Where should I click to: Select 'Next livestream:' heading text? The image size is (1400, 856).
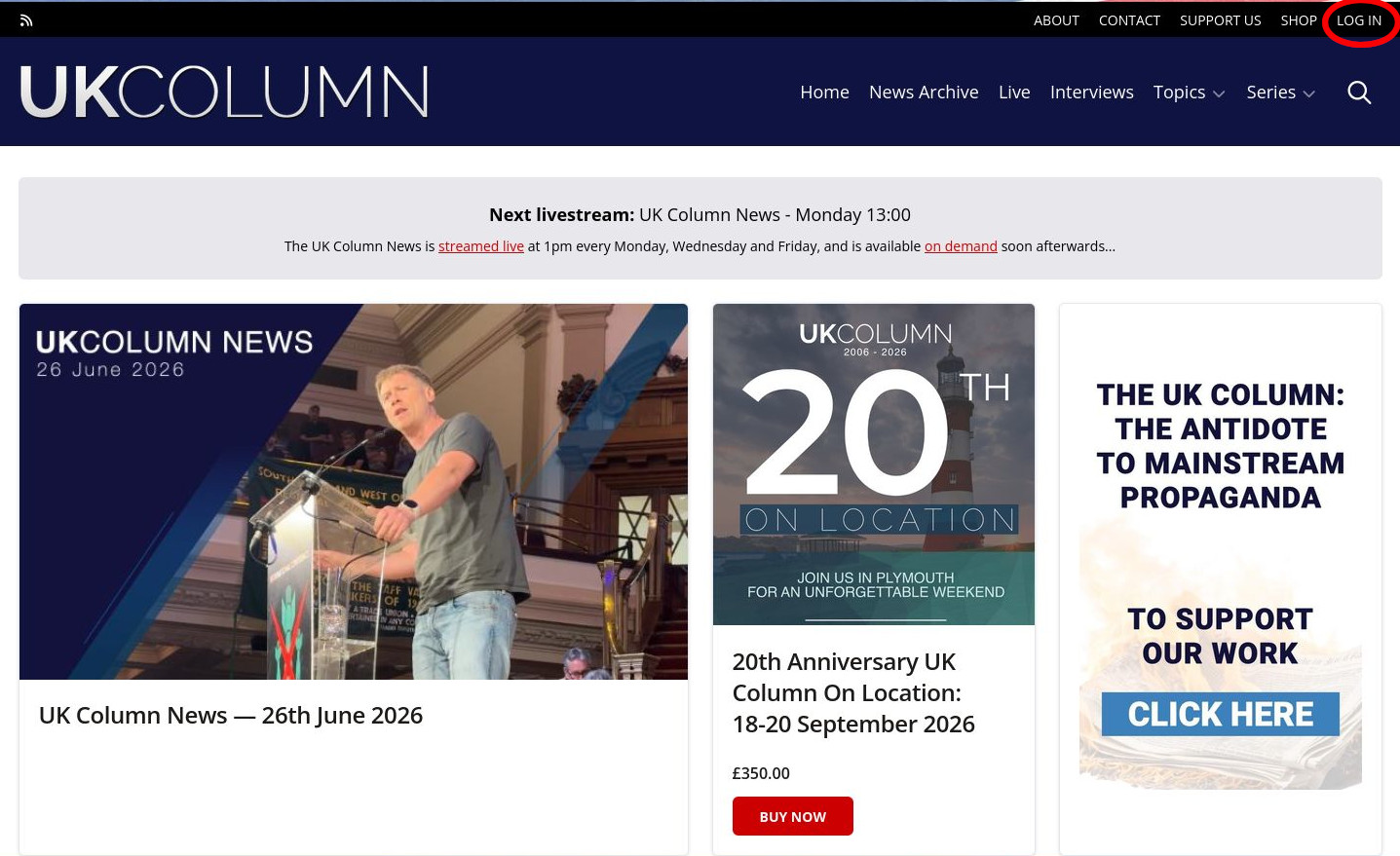pyautogui.click(x=561, y=214)
